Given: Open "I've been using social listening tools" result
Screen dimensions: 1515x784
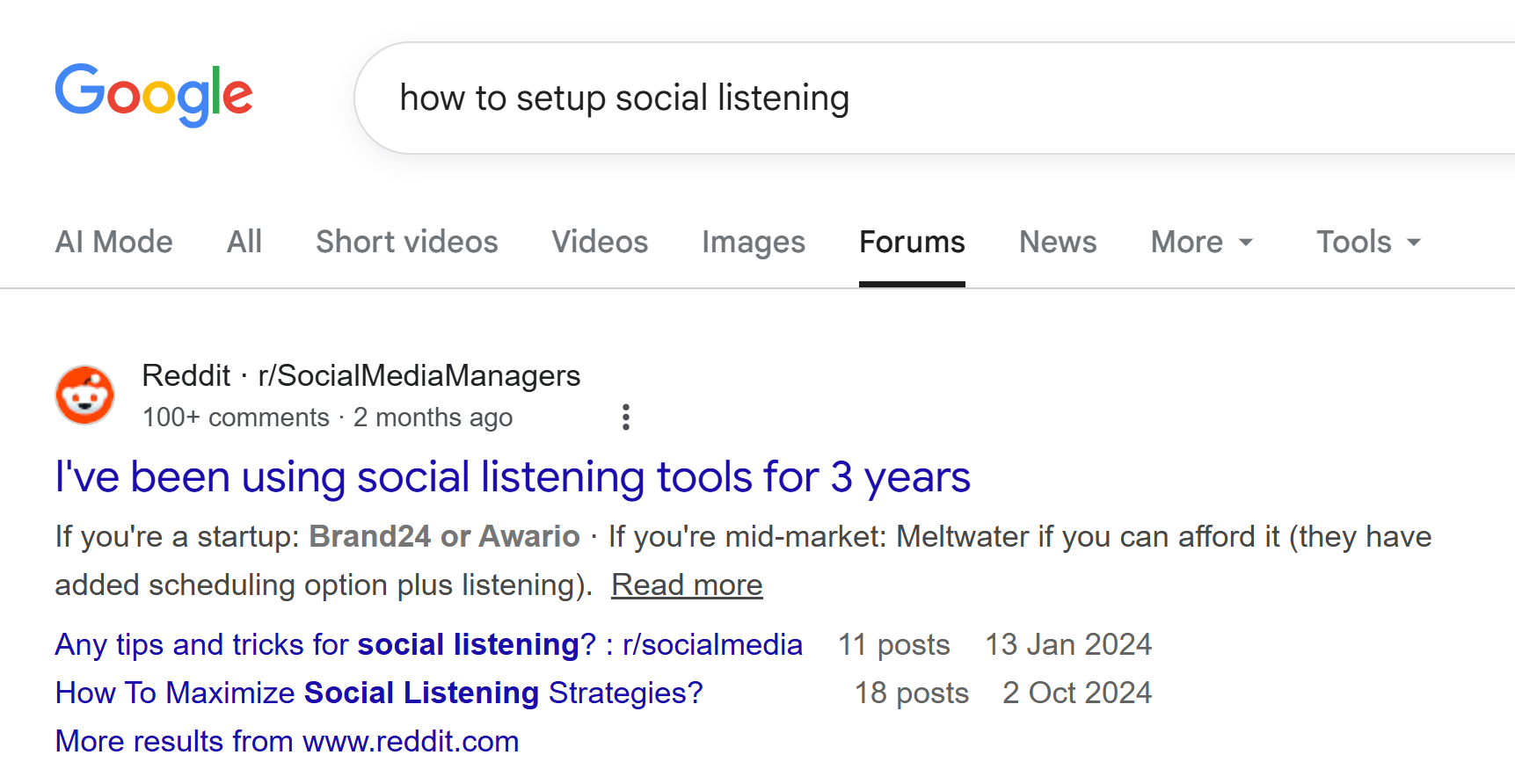Looking at the screenshot, I should 512,477.
